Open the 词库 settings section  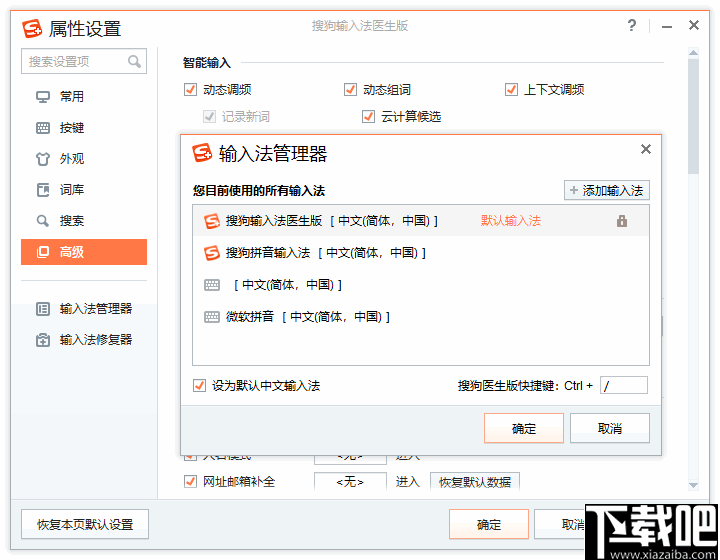(x=84, y=190)
